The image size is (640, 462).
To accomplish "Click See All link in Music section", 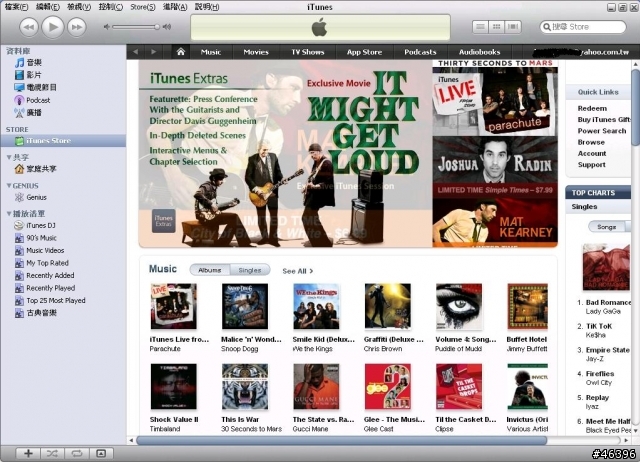I will click(x=298, y=271).
